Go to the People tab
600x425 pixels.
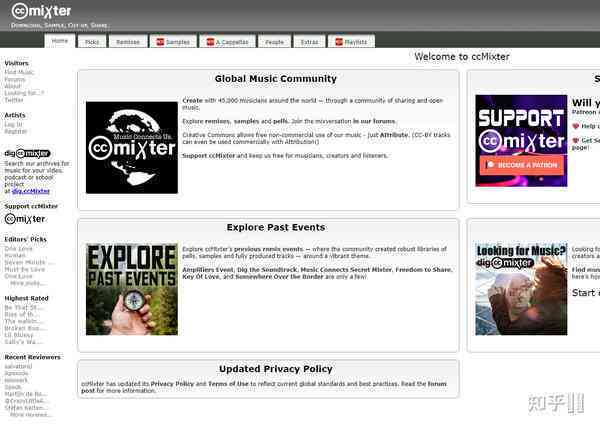pyautogui.click(x=274, y=42)
